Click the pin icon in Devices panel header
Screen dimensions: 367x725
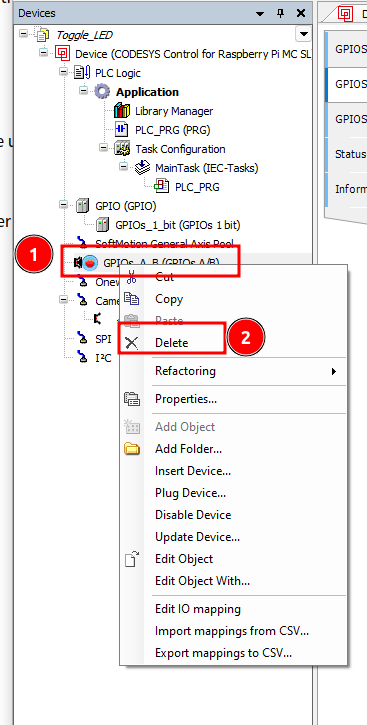(281, 13)
